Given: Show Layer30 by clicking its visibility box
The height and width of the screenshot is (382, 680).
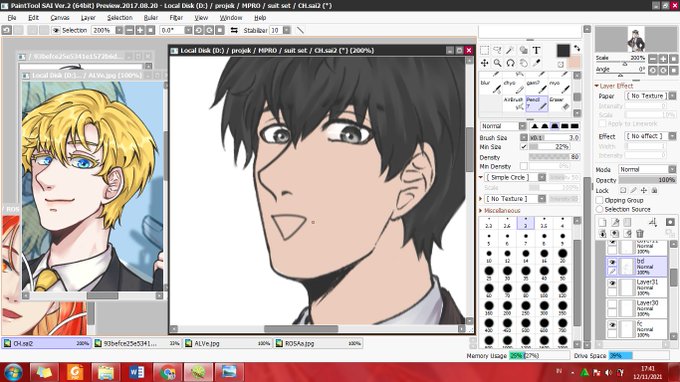Looking at the screenshot, I should click(x=612, y=304).
